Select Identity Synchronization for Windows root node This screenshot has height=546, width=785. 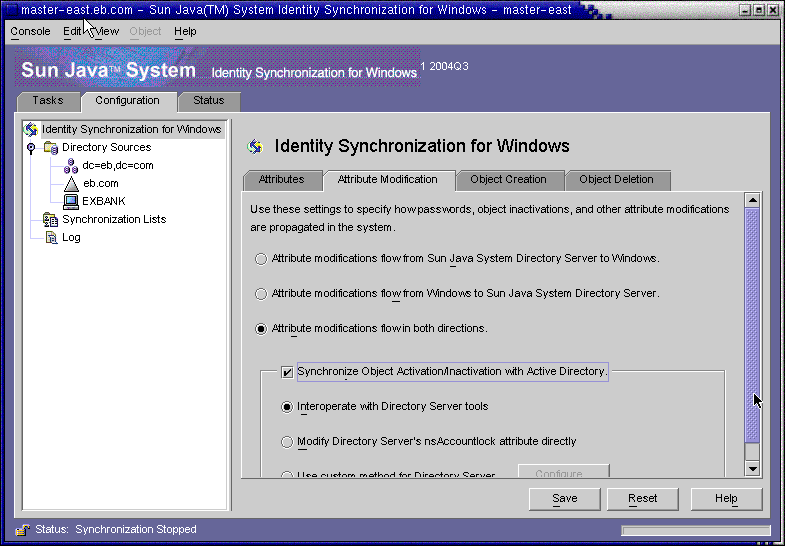(x=132, y=130)
